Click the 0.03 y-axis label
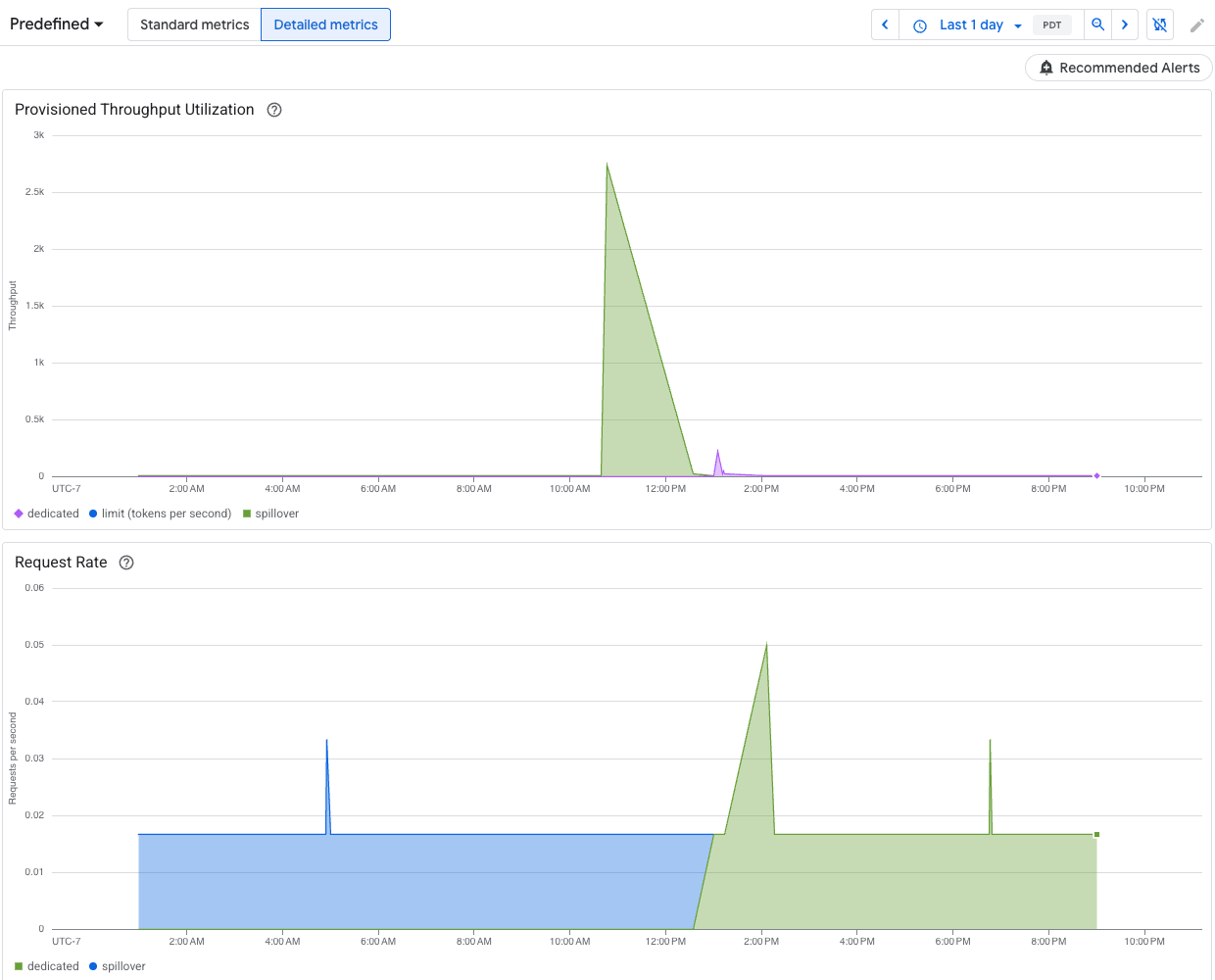The width and height of the screenshot is (1215, 980). 34,759
